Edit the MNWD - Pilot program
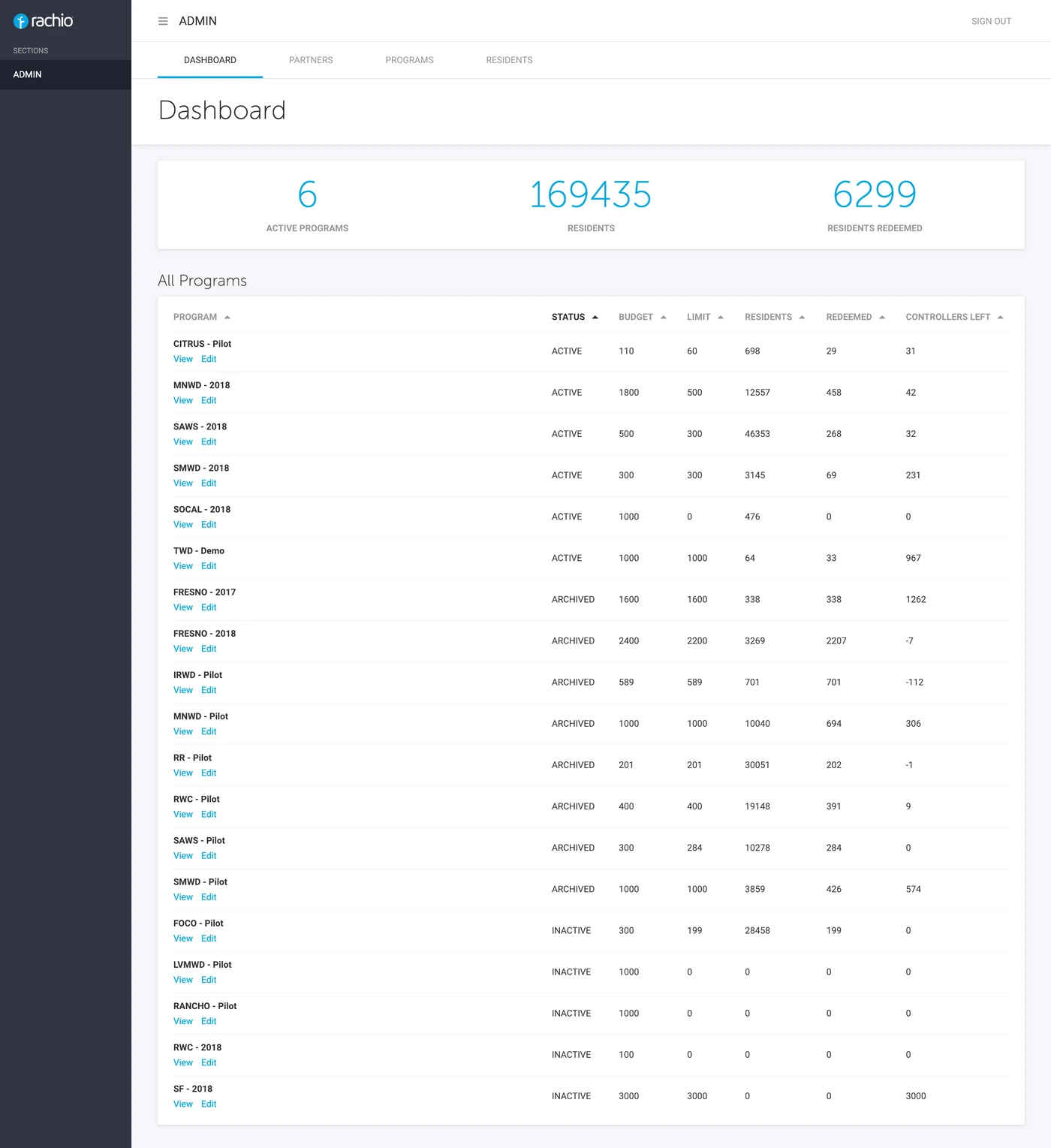This screenshot has width=1051, height=1148. (209, 731)
